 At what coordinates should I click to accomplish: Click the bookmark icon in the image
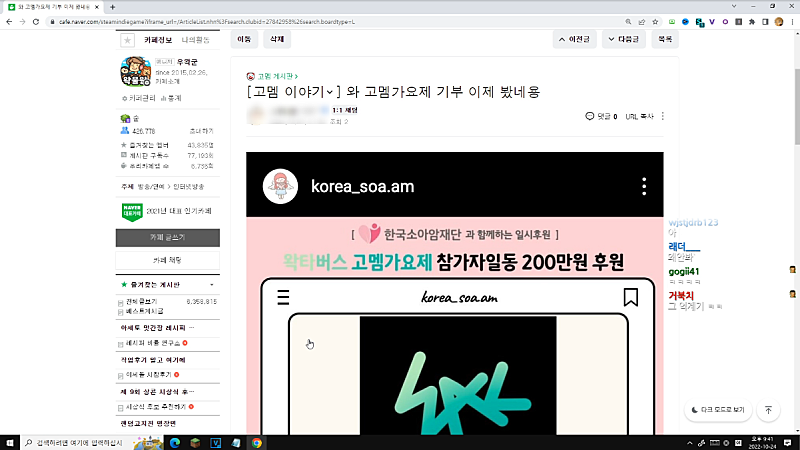(631, 297)
